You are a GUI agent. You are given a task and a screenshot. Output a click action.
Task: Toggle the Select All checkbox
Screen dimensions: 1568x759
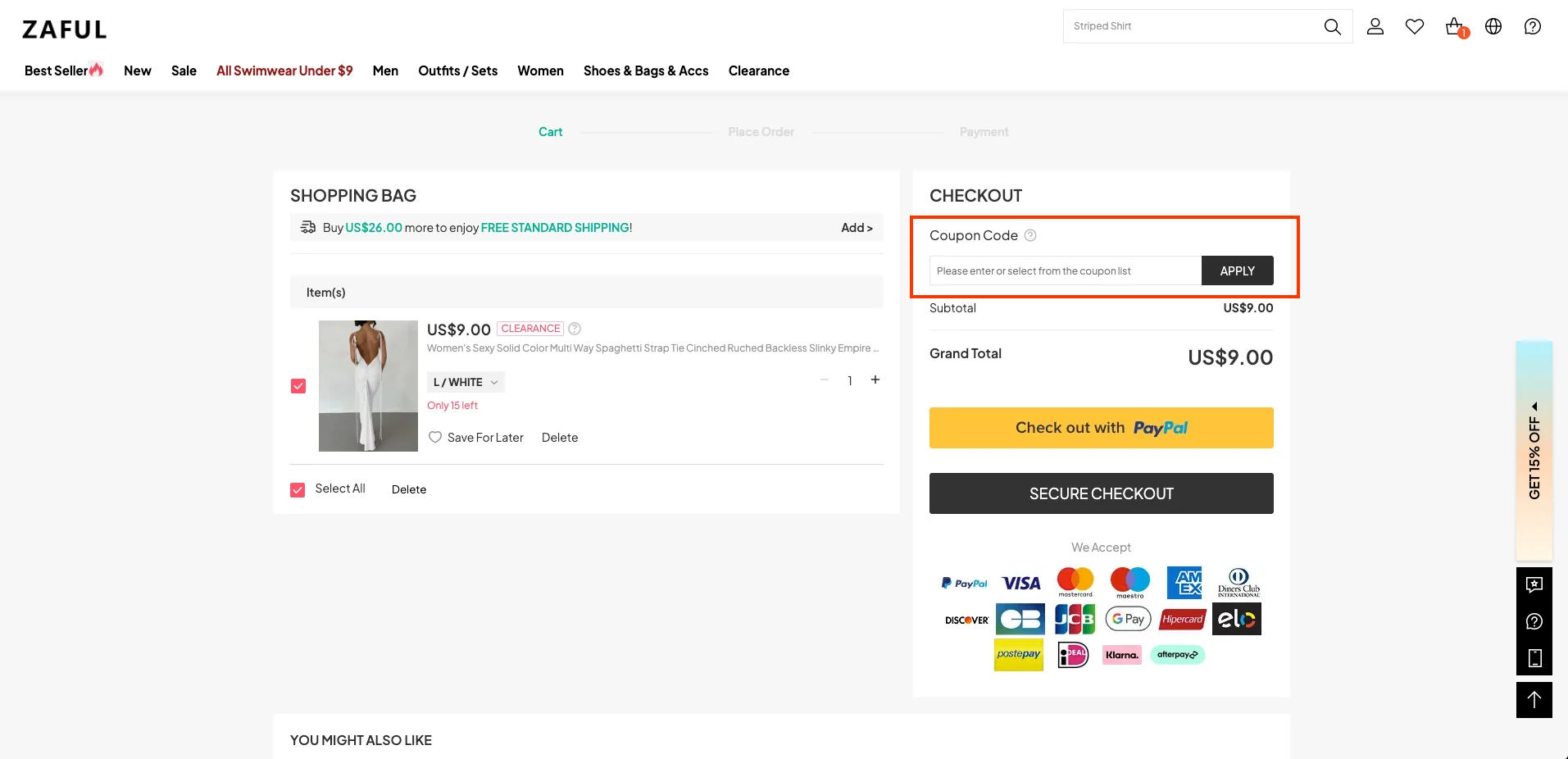298,489
